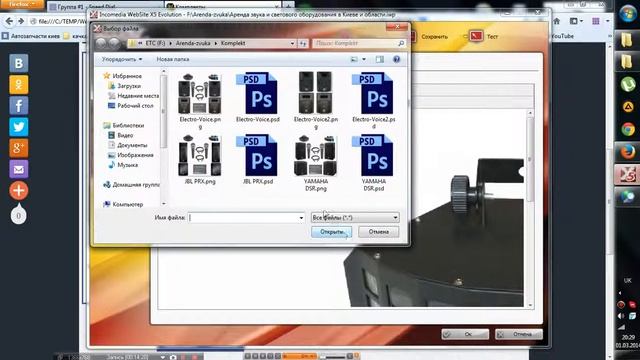This screenshot has height=360, width=640.
Task: Click the Twitter share icon
Action: (x=19, y=127)
